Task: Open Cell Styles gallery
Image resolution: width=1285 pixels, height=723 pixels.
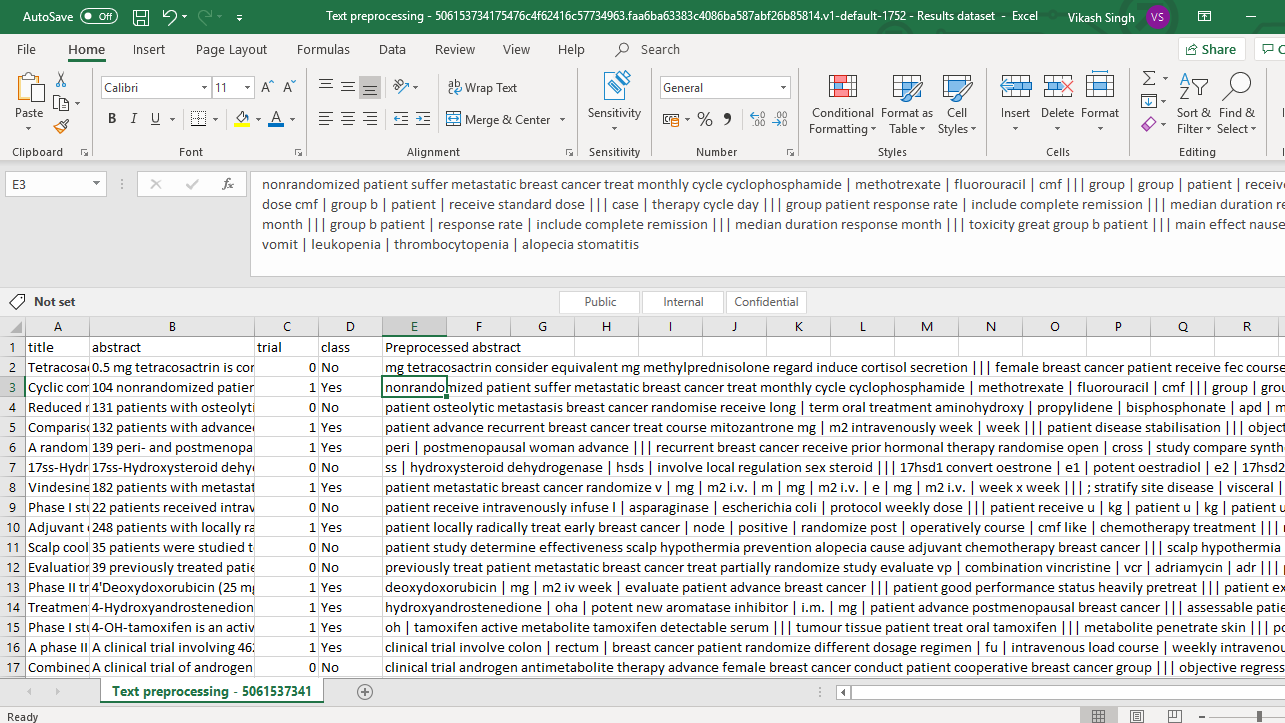Action: [x=957, y=105]
